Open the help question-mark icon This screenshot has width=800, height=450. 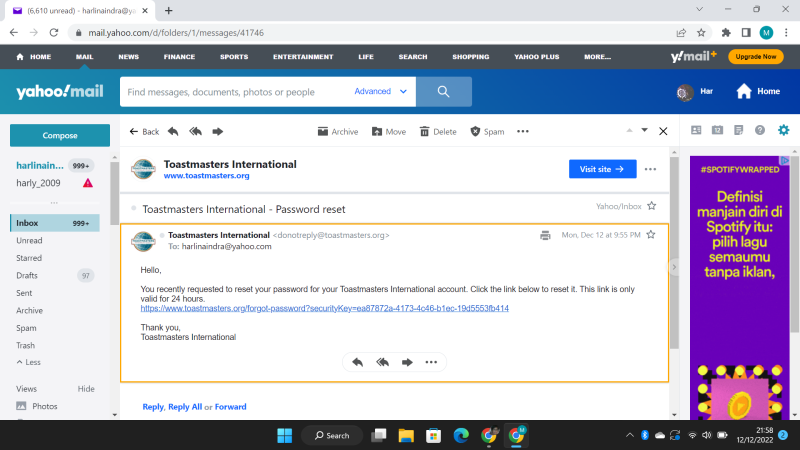pyautogui.click(x=760, y=130)
